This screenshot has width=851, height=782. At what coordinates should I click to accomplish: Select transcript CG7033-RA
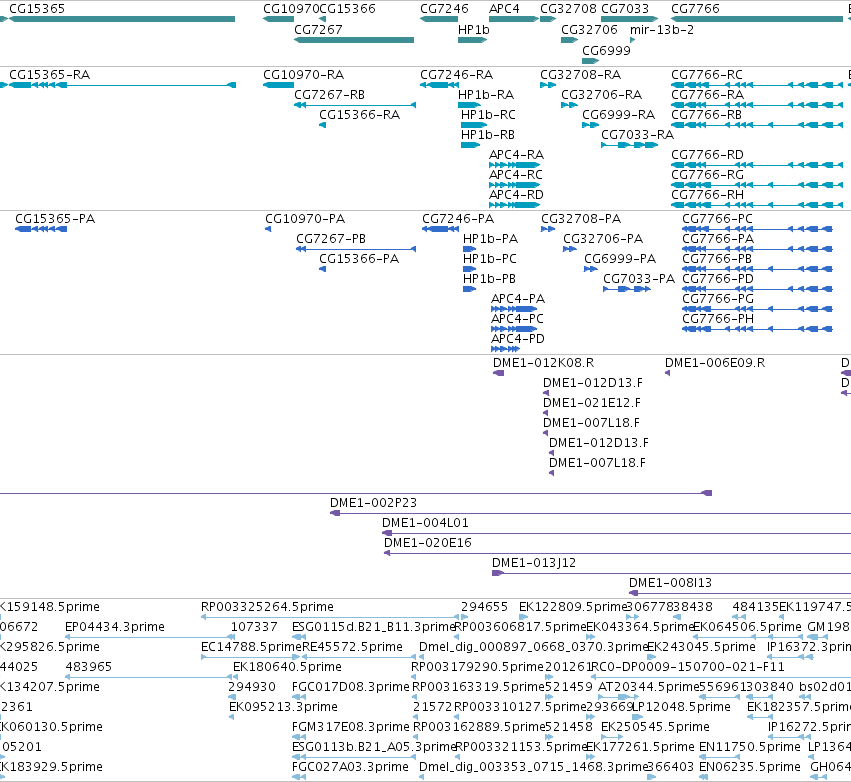click(x=630, y=145)
